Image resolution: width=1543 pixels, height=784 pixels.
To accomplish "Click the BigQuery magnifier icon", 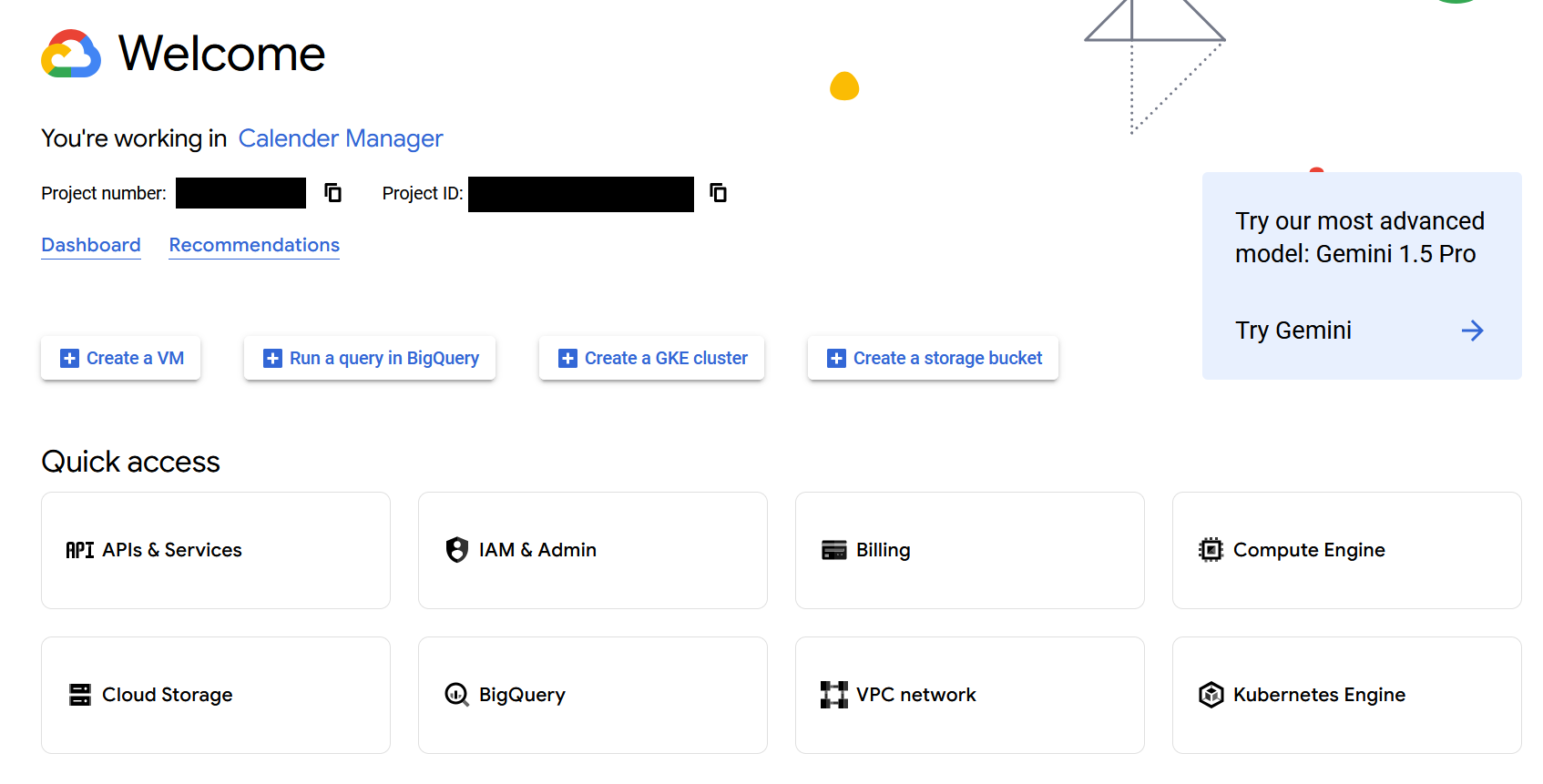I will tap(457, 695).
